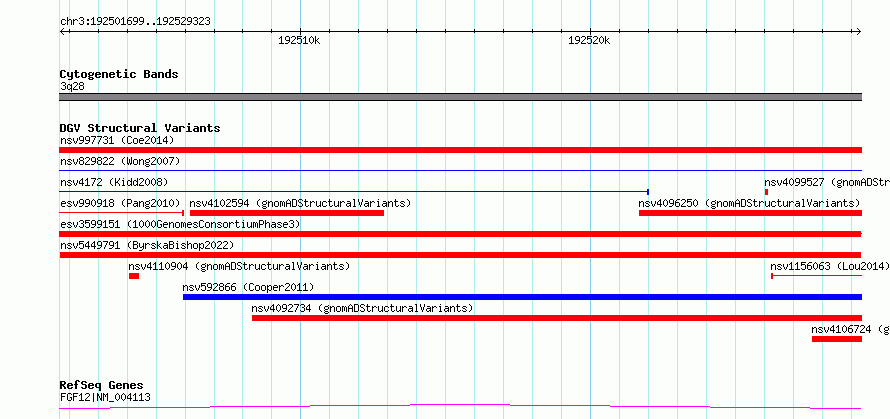Click the 192510k ruler position
890x419 pixels.
tap(299, 40)
